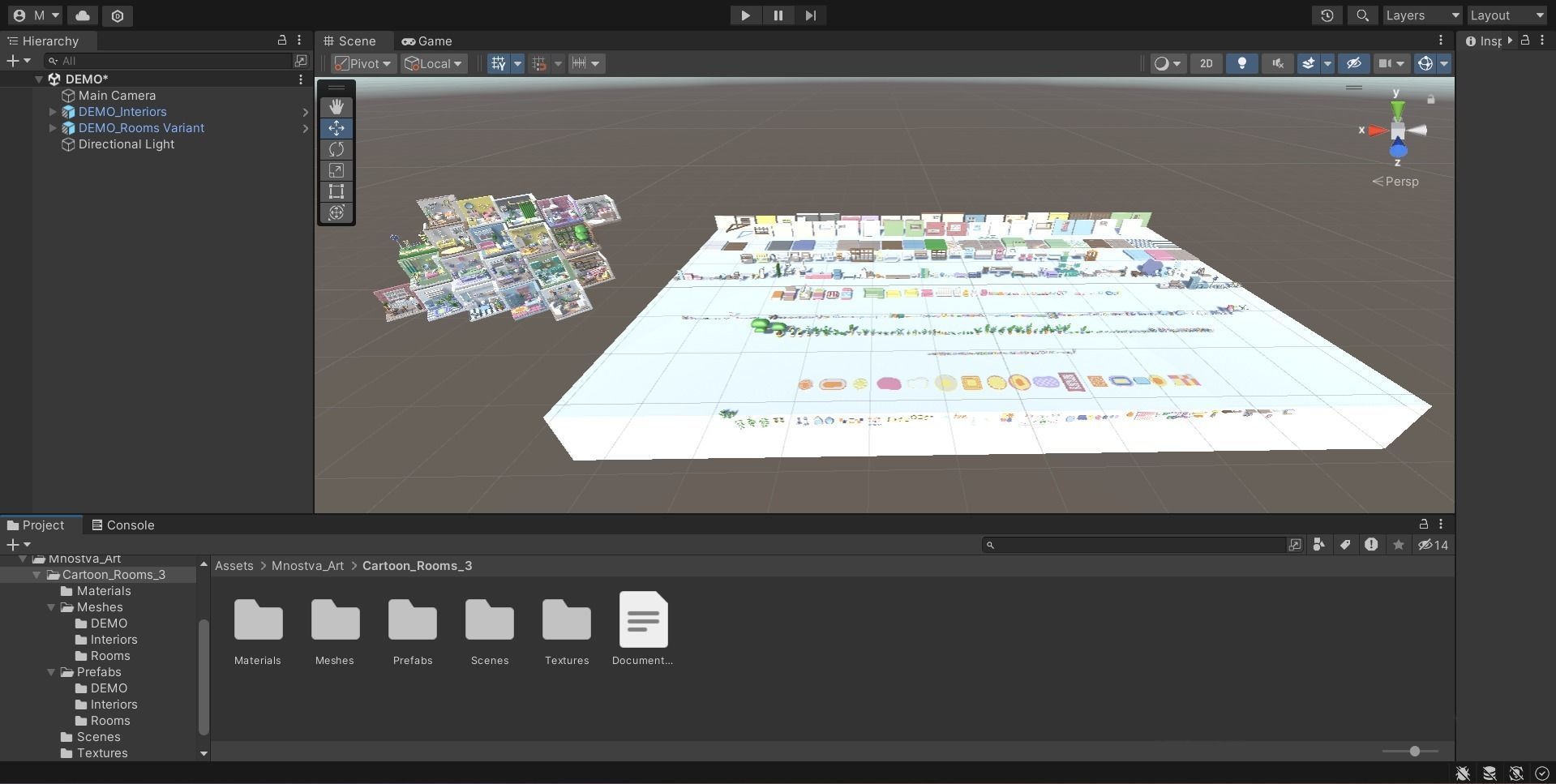
Task: Select the Move tool
Action: 336,128
